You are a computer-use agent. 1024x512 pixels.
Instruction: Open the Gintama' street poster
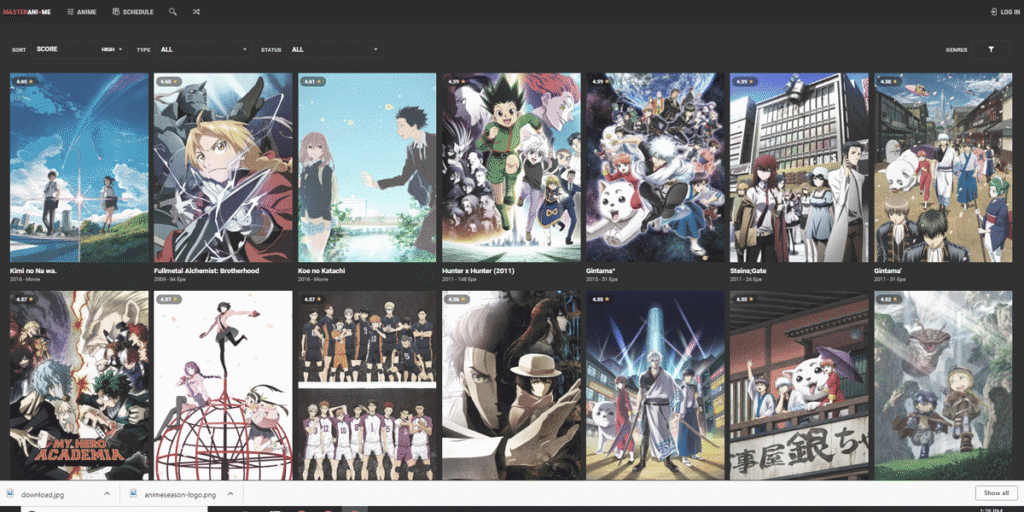[943, 167]
